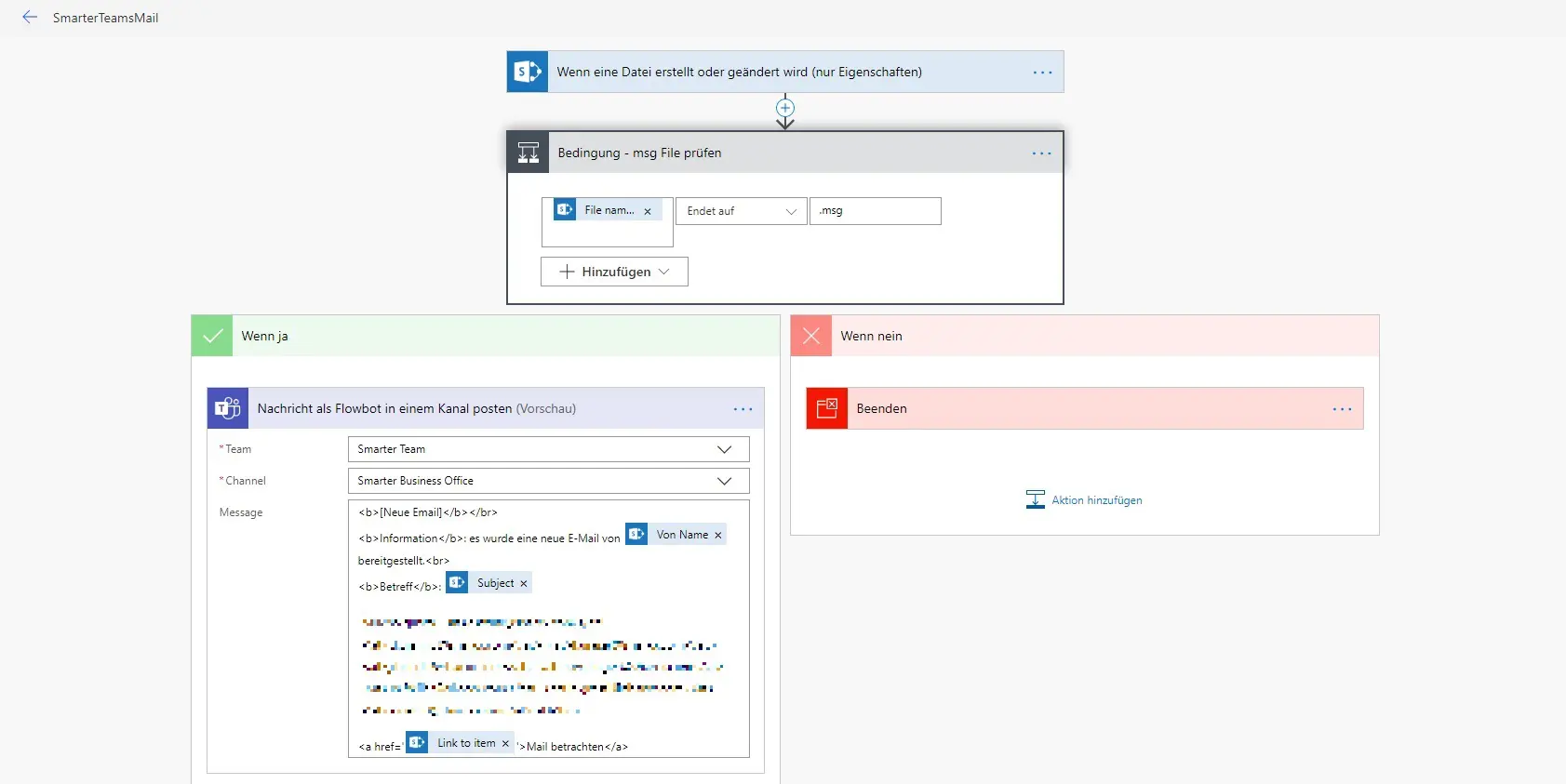Click the Beenden action header
Image resolution: width=1566 pixels, height=784 pixels.
(1085, 408)
